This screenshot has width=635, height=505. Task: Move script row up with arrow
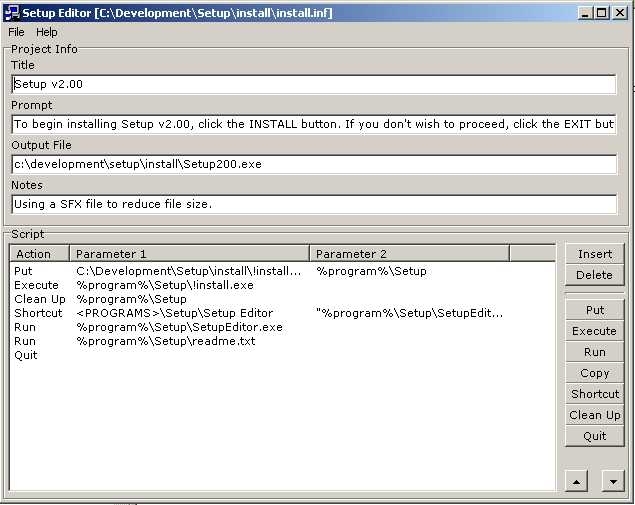coord(576,482)
